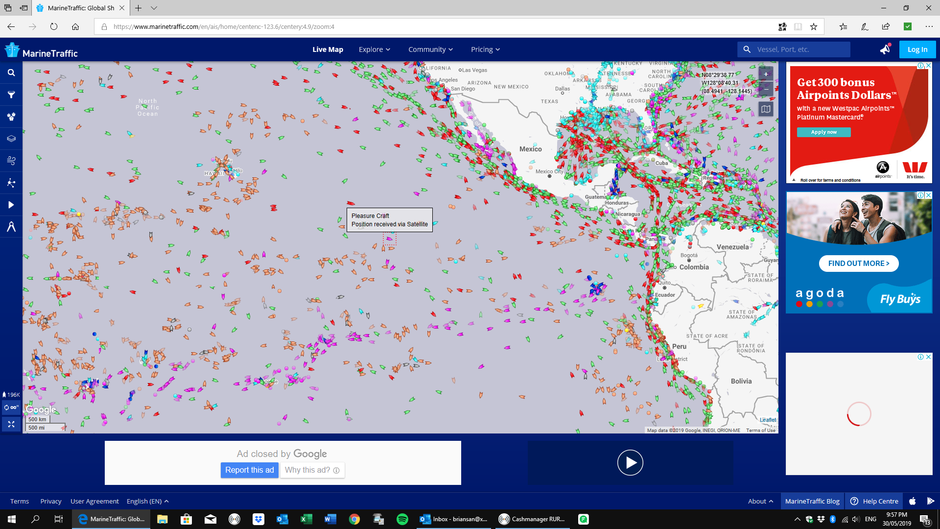Viewport: 940px width, 529px height.
Task: Click the MarineTraffic logo
Action: point(41,50)
